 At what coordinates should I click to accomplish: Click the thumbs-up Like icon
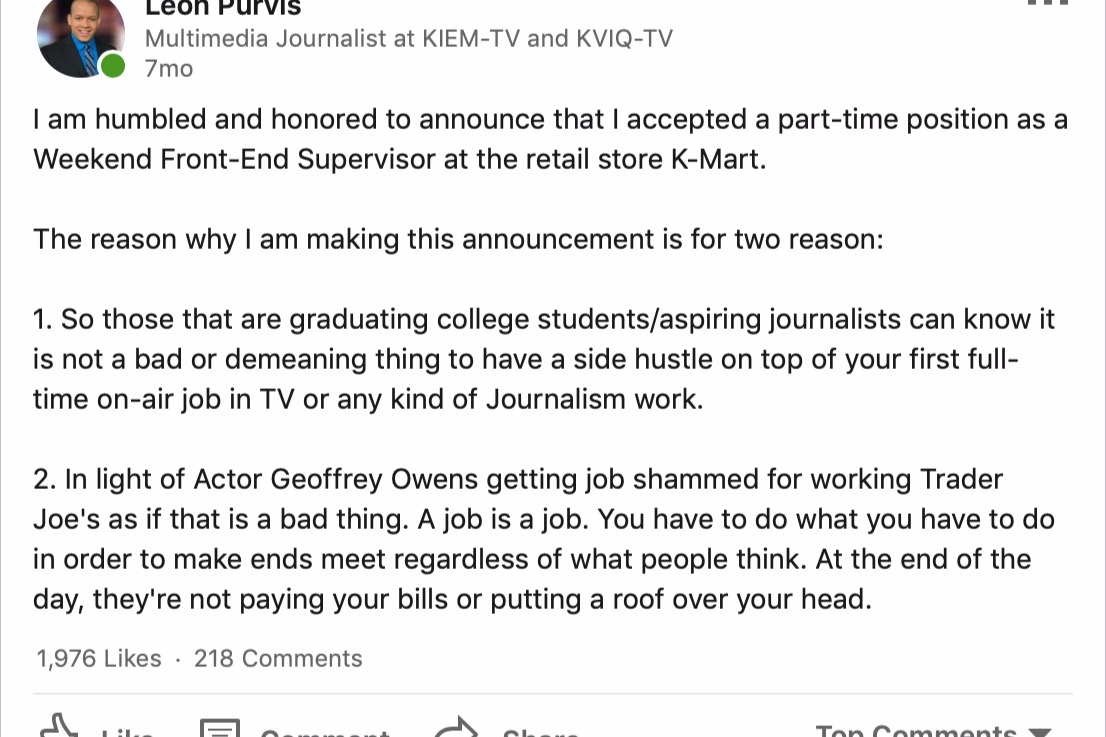(x=59, y=726)
